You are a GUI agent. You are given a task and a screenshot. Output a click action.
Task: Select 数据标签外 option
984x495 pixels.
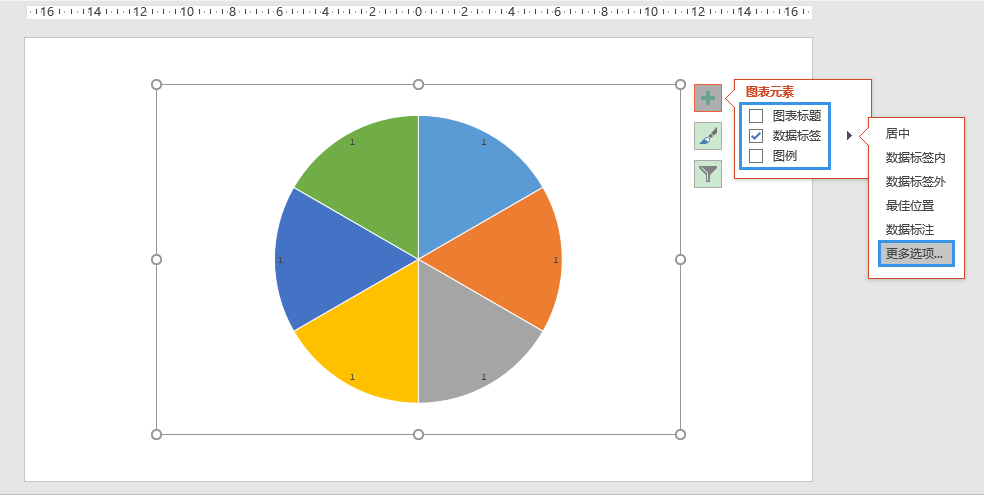coord(916,181)
